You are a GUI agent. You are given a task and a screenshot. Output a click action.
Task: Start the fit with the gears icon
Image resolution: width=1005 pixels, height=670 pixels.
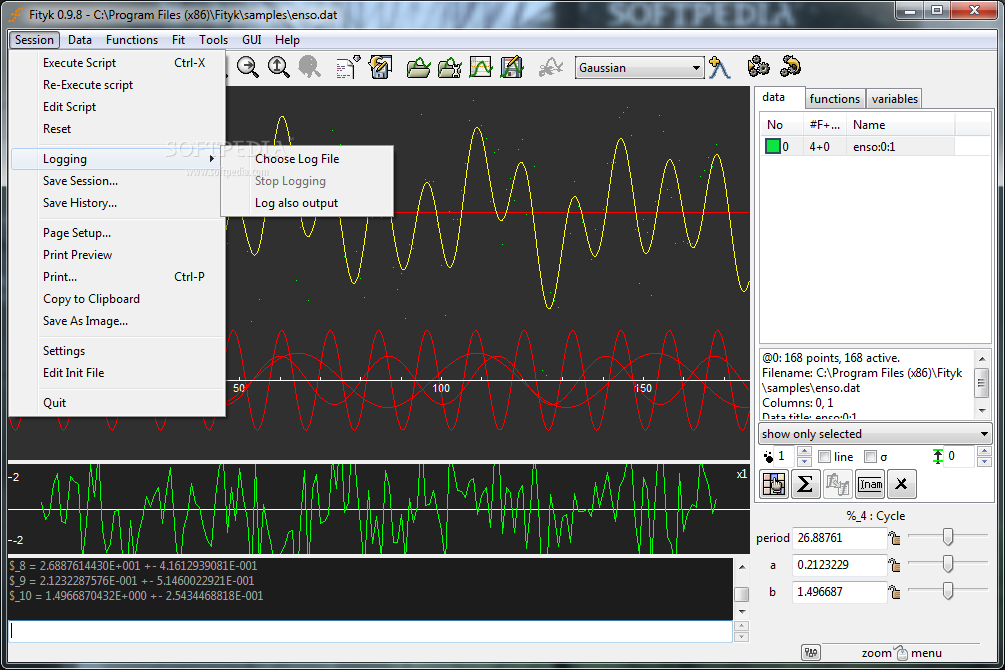tap(758, 67)
